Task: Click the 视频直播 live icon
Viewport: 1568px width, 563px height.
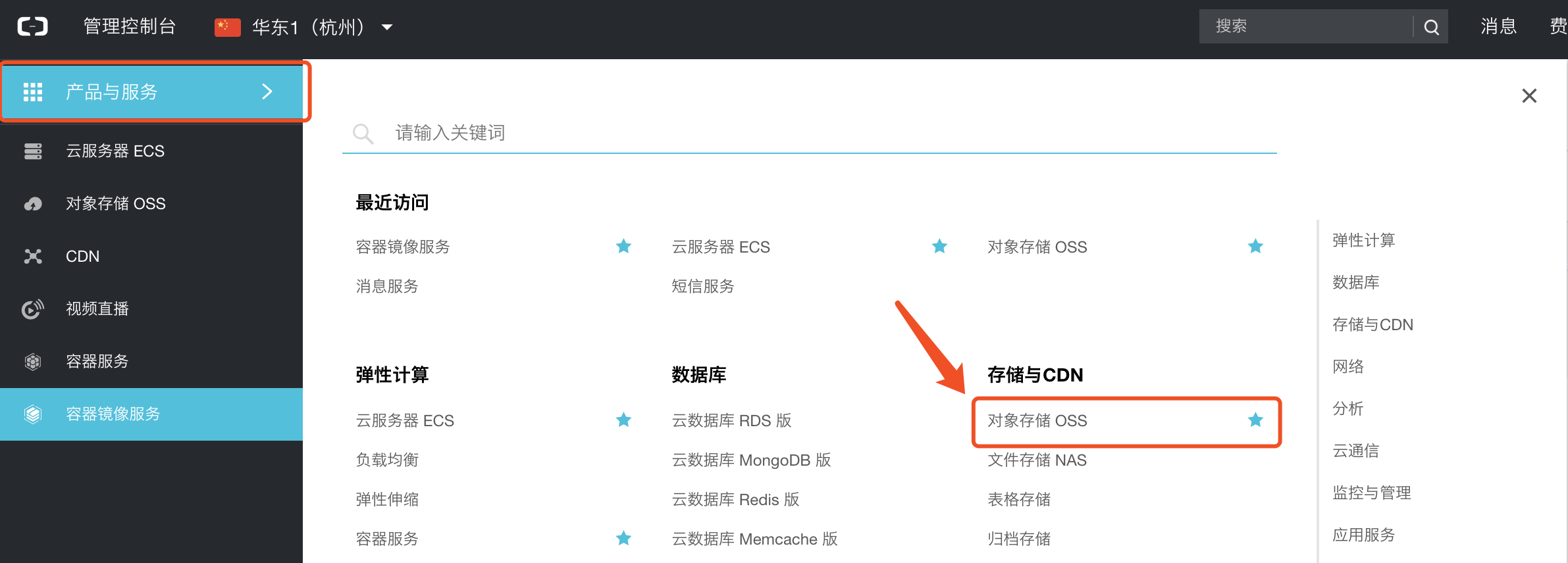Action: coord(33,308)
